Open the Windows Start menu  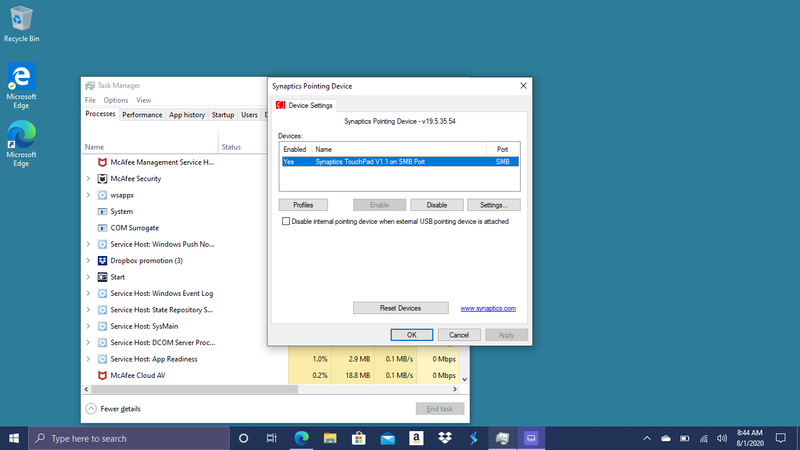14,438
